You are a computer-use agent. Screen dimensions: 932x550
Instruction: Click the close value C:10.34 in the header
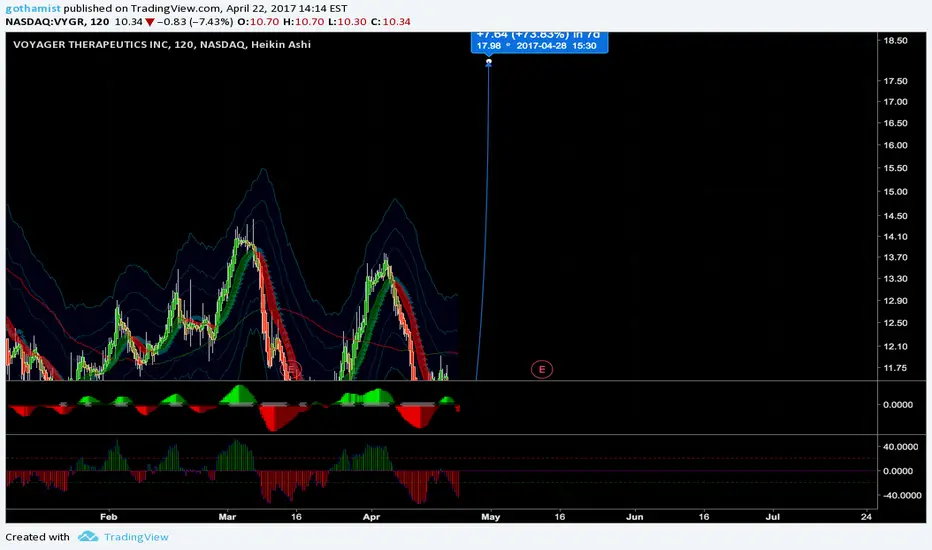[x=391, y=21]
